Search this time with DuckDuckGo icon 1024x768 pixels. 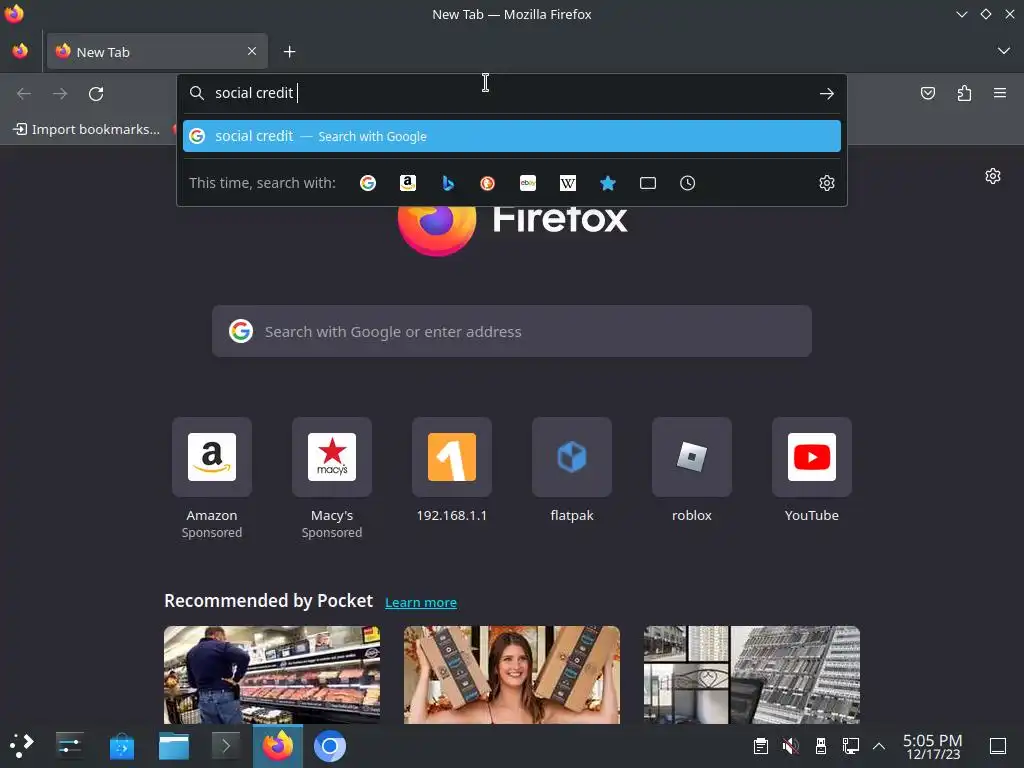point(487,183)
